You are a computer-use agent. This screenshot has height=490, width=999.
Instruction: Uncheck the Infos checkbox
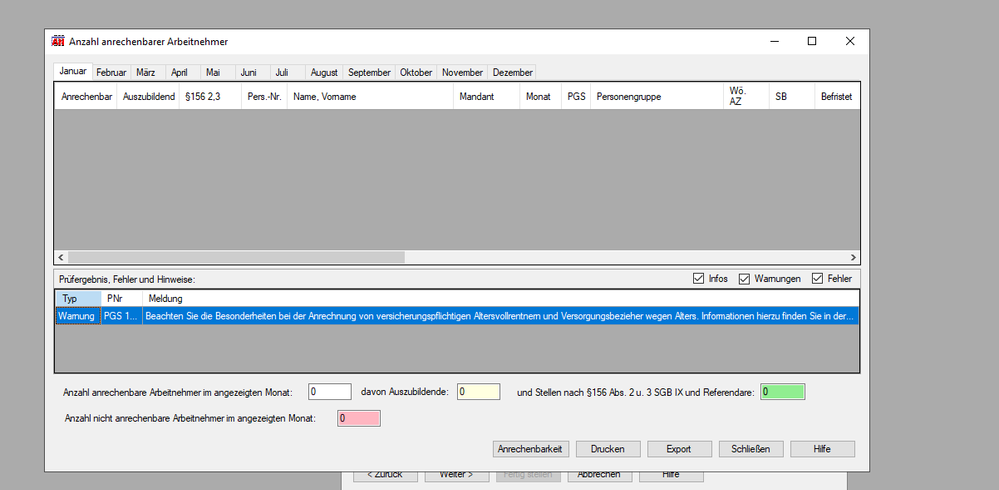(x=698, y=279)
